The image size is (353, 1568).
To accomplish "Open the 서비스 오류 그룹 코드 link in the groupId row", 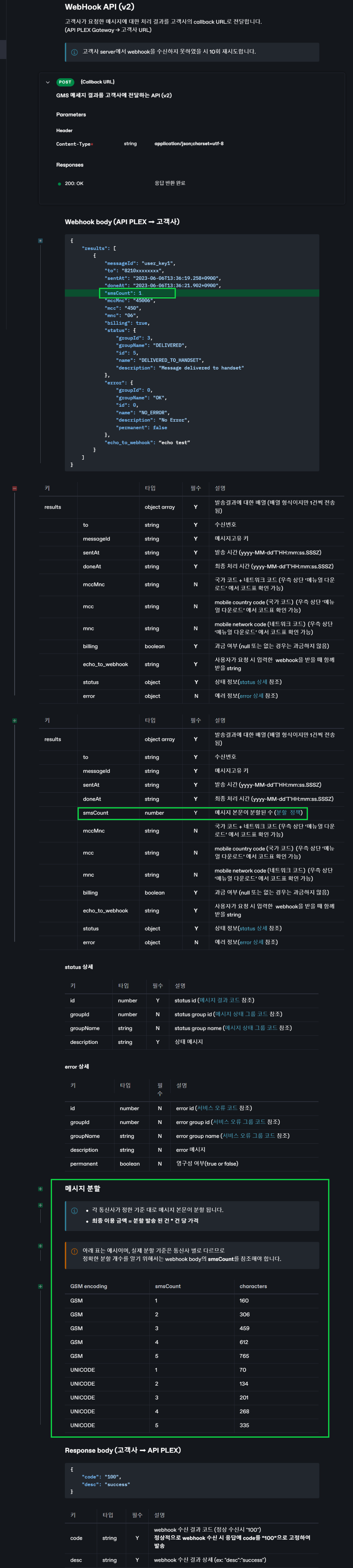I will (239, 1122).
